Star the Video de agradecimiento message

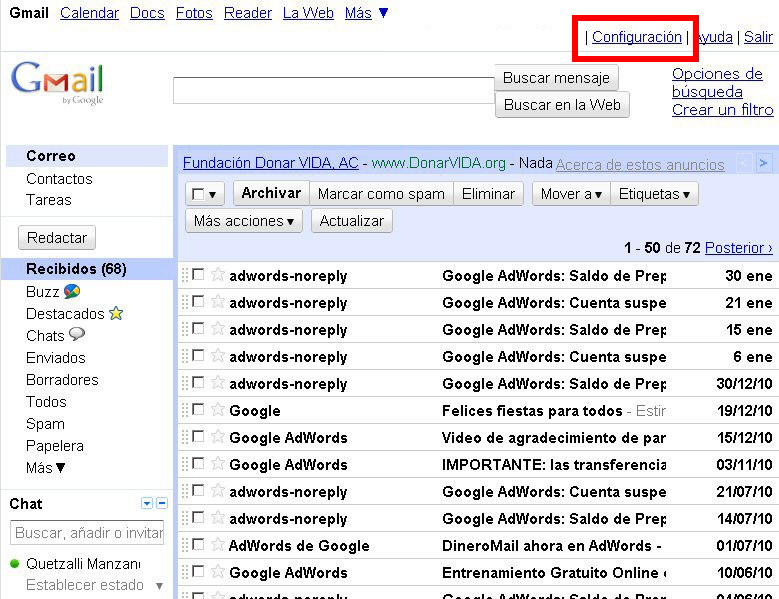tap(218, 437)
